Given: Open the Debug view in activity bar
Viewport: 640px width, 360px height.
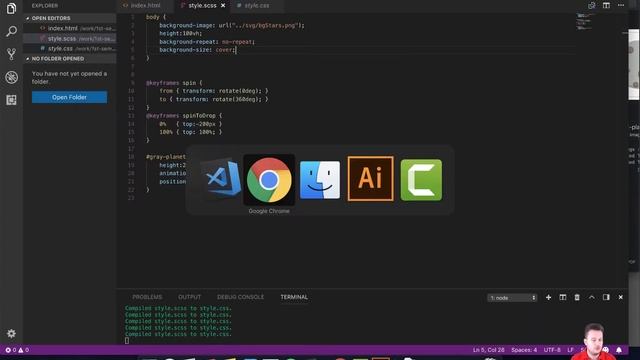Looking at the screenshot, I should click(x=11, y=77).
